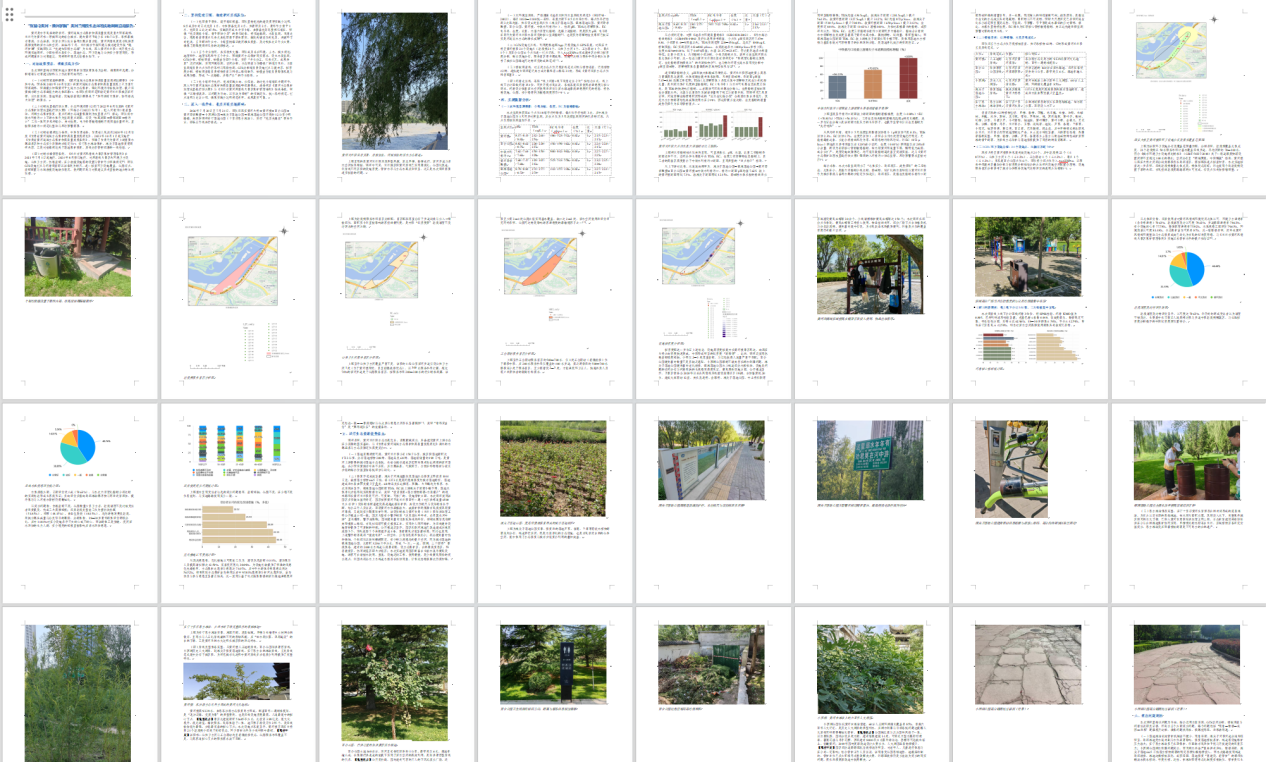Viewport: 1266px width, 762px height.
Task: Open the text page with the small pine tree photo
Action: click(236, 684)
